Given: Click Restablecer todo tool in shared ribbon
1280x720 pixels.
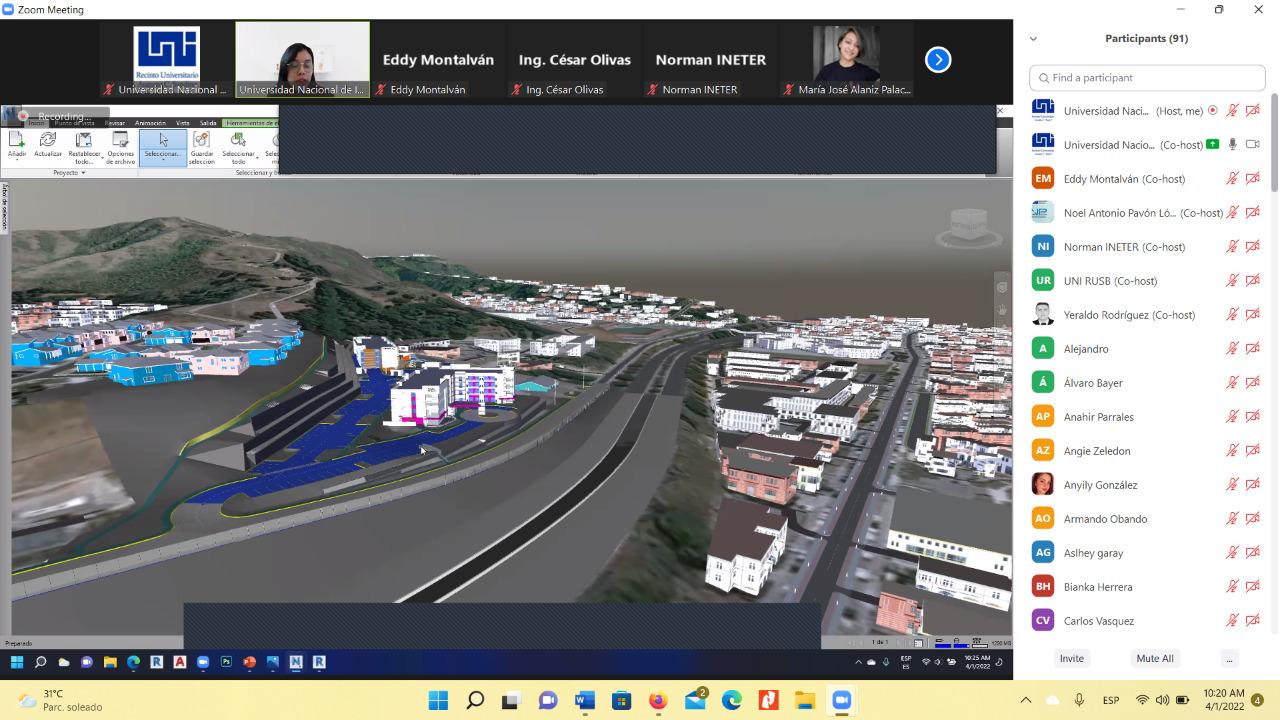Looking at the screenshot, I should pyautogui.click(x=84, y=148).
